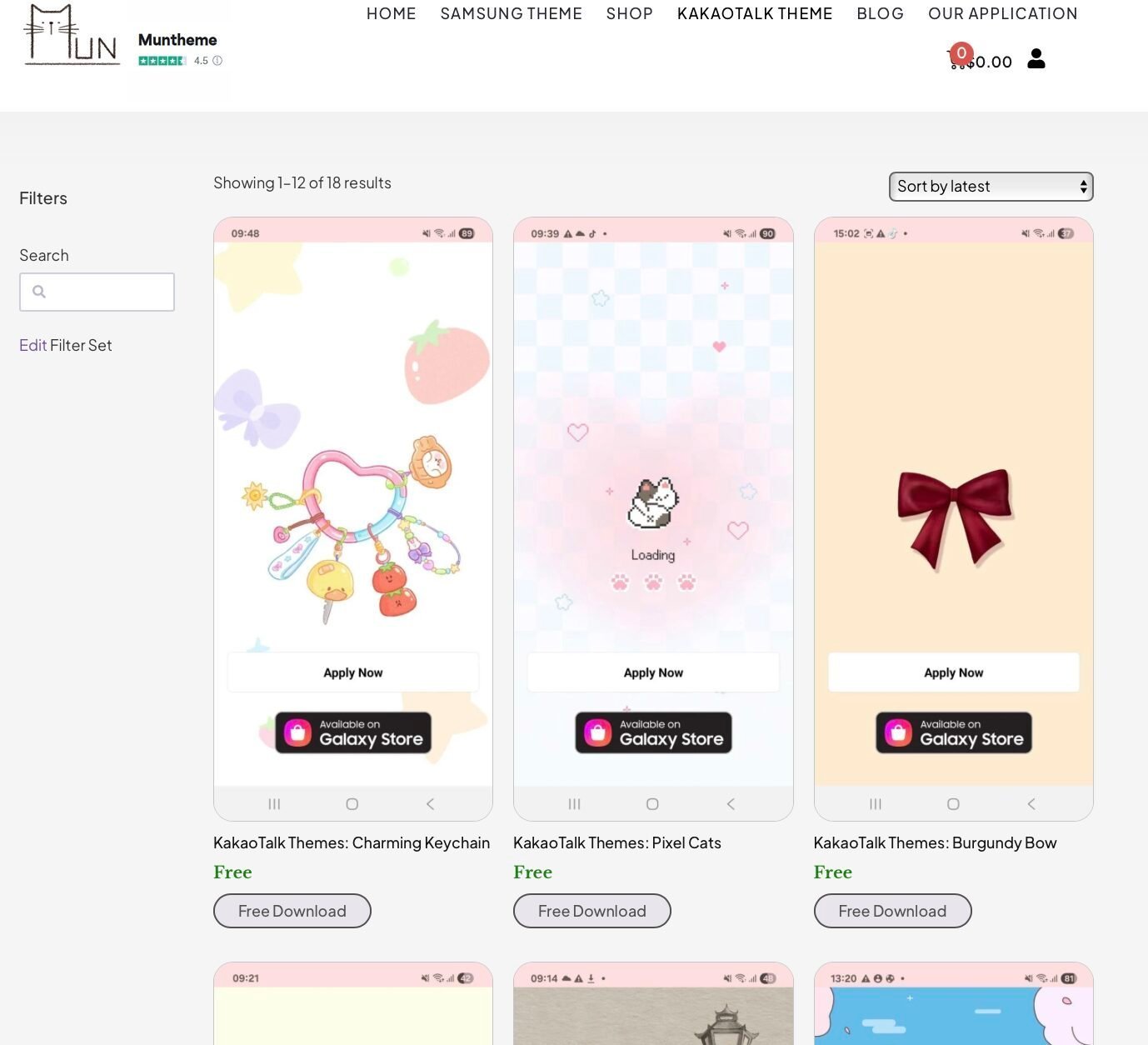Click the filter Search input field
1148x1045 pixels.
click(x=97, y=292)
